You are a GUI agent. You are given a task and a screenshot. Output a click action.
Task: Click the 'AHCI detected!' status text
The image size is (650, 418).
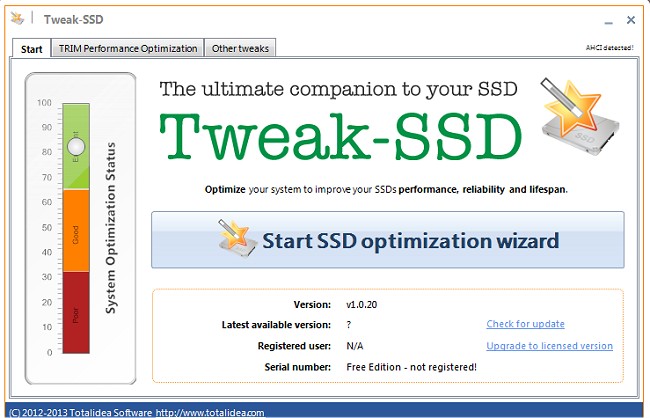609,48
